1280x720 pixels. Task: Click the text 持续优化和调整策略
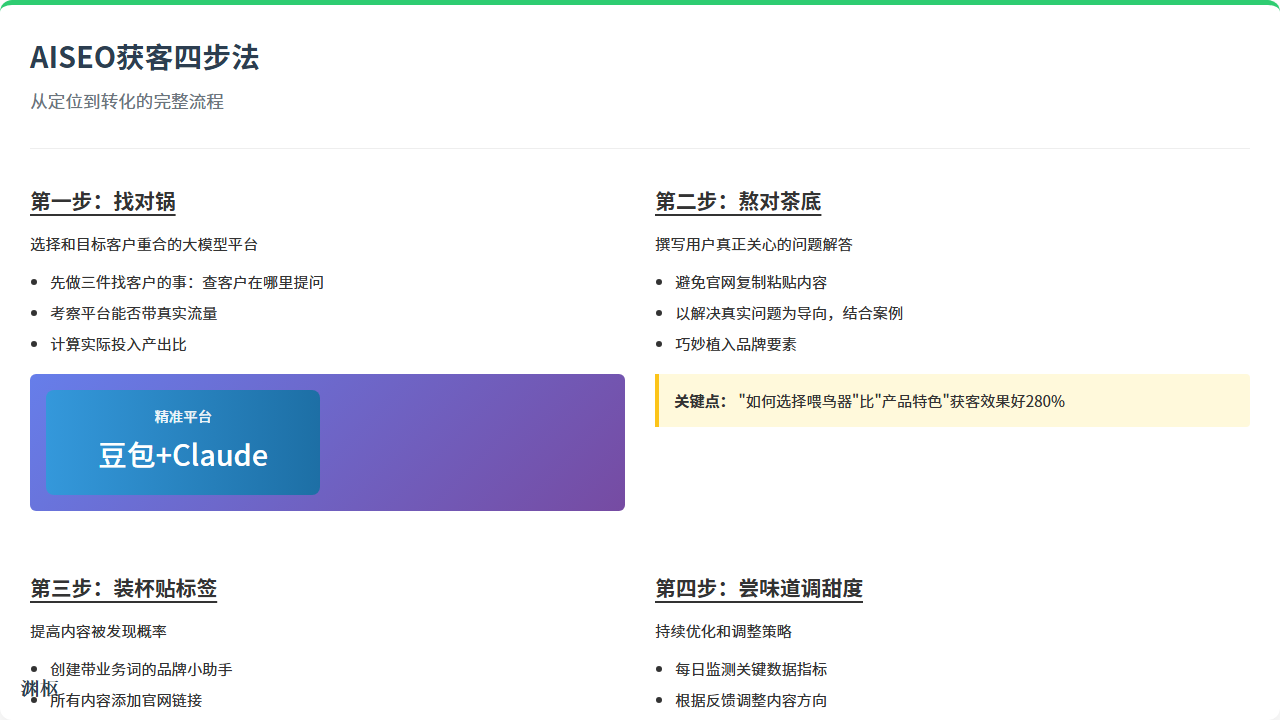tap(723, 631)
